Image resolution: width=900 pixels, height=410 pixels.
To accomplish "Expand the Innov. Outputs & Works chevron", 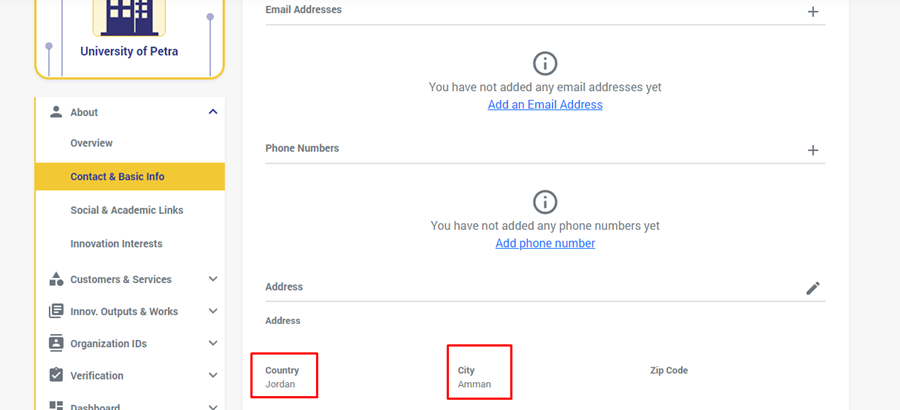I will pos(213,311).
